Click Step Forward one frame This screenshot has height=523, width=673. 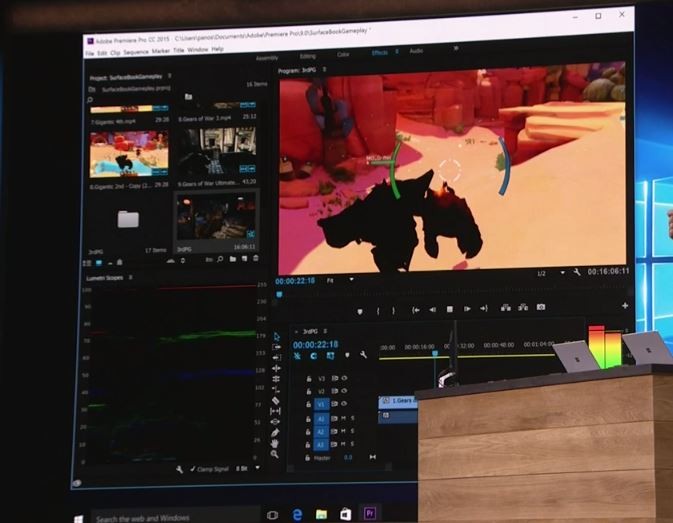coord(467,308)
